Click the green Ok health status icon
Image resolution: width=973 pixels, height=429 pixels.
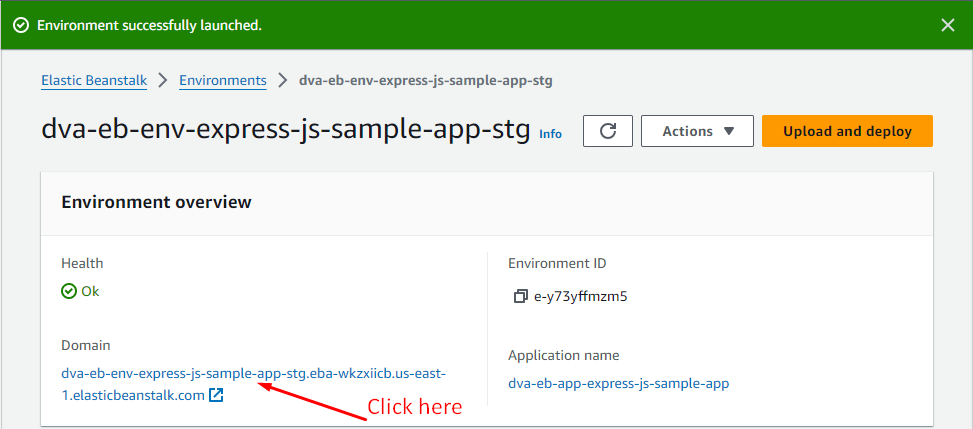69,291
